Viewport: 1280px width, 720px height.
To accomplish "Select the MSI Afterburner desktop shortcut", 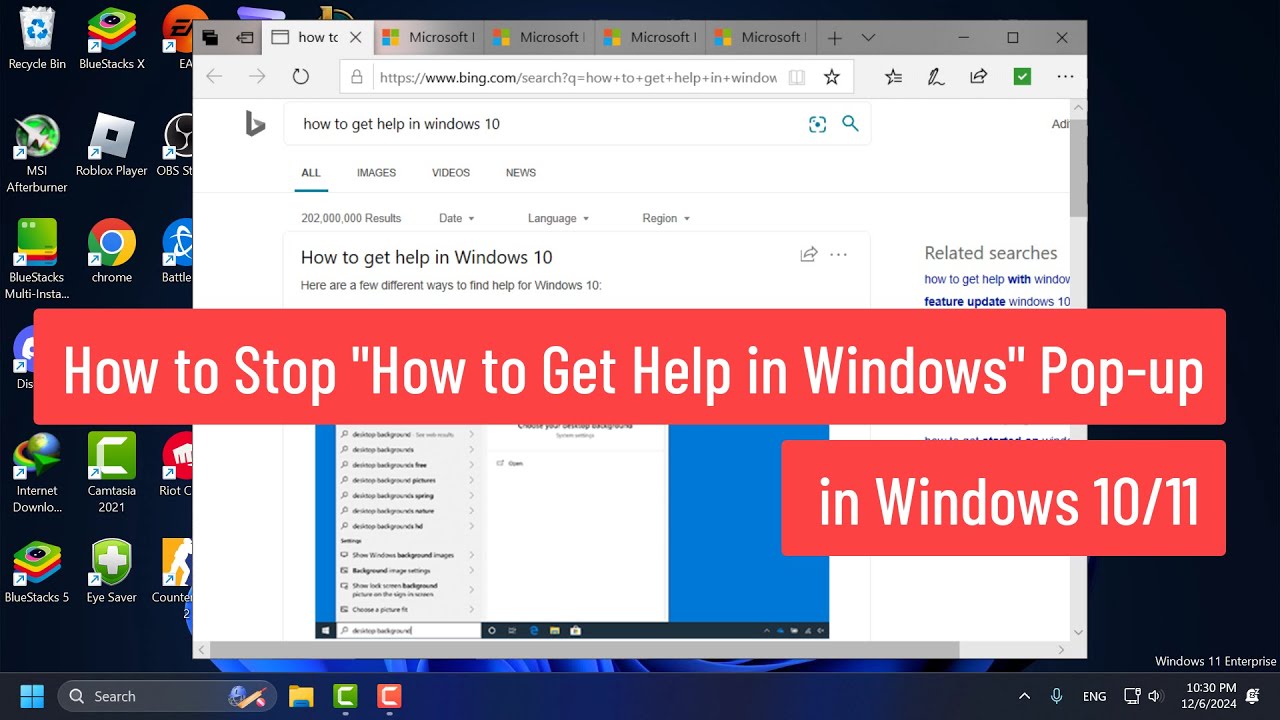I will 37,154.
